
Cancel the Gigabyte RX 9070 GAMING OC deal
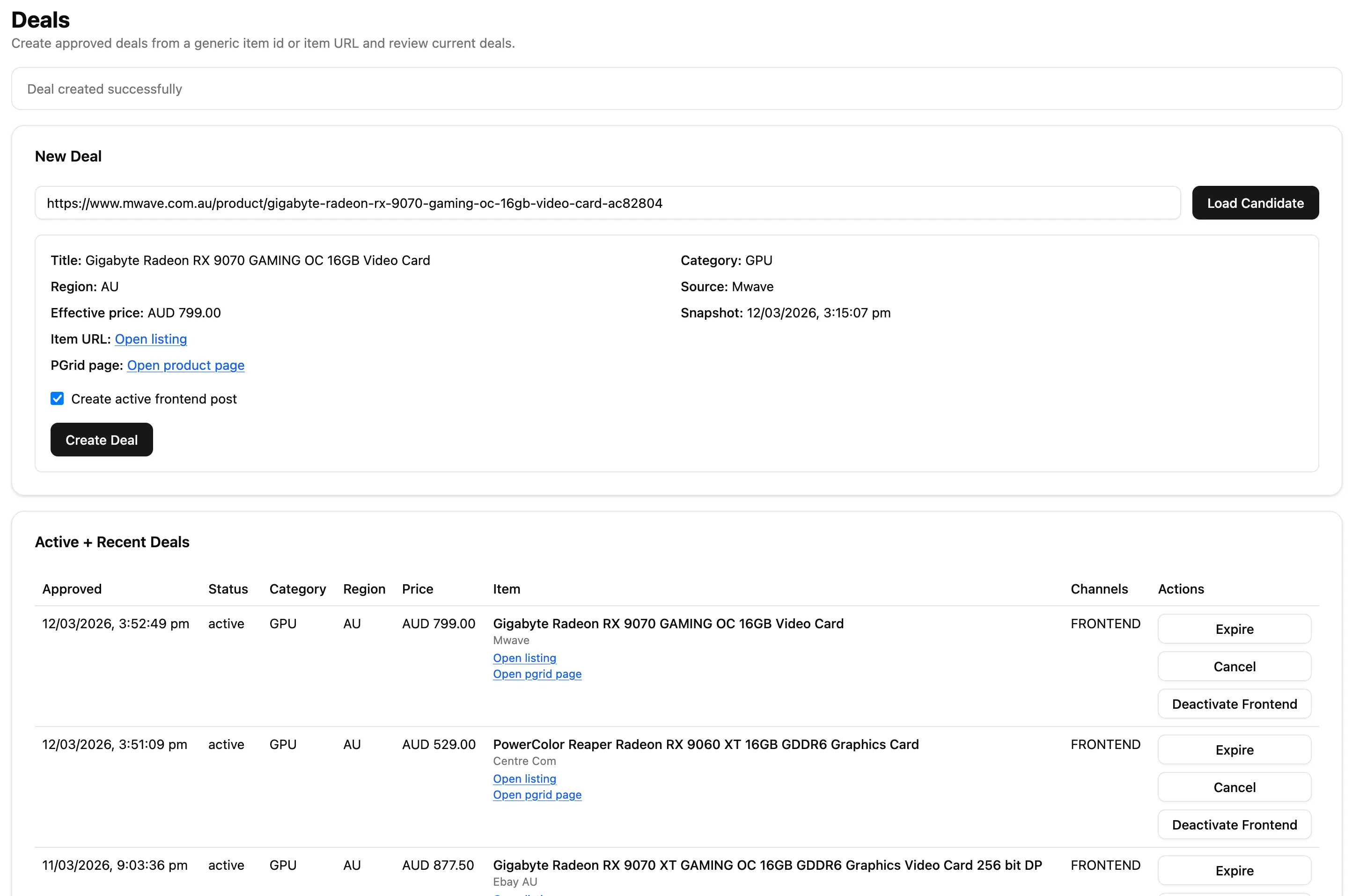[x=1234, y=666]
